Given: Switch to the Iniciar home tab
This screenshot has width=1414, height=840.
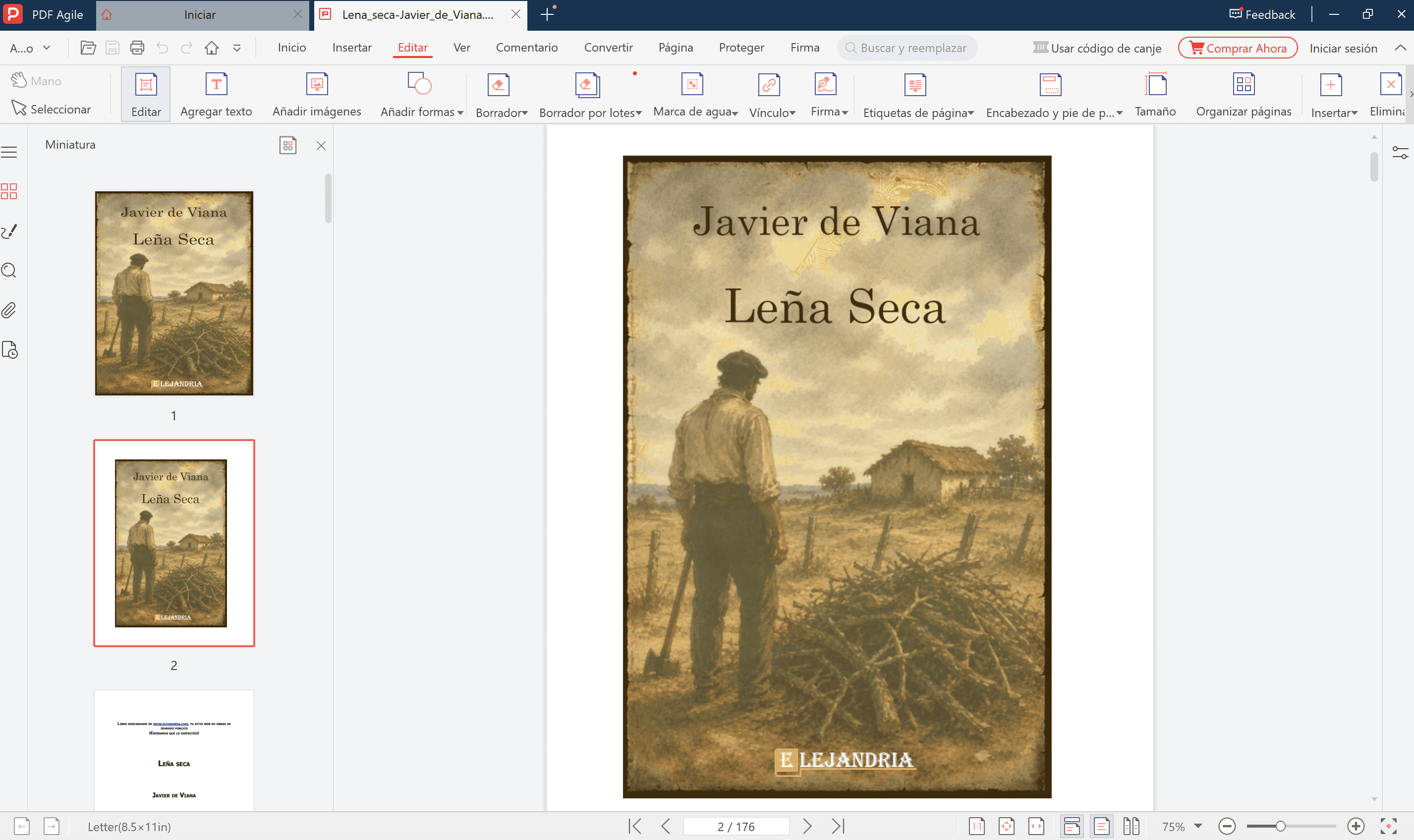Looking at the screenshot, I should click(199, 15).
